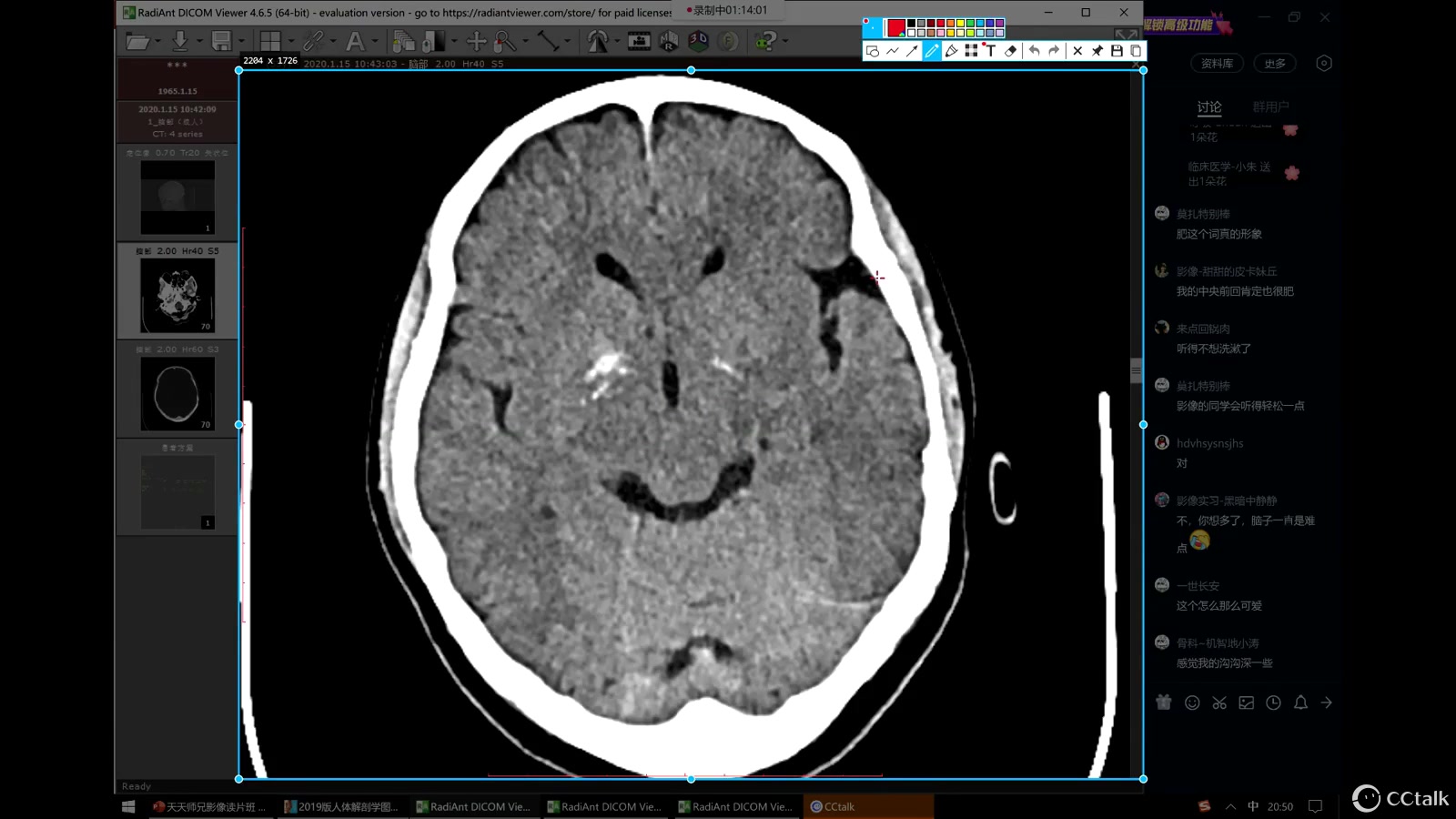Open the split-screen layout grid icon
Image resolution: width=1456 pixels, height=819 pixels.
tap(270, 41)
